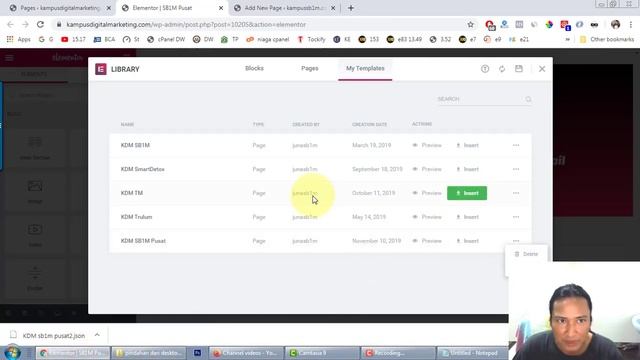
Task: Click the Windows Start button
Action: (x=12, y=352)
